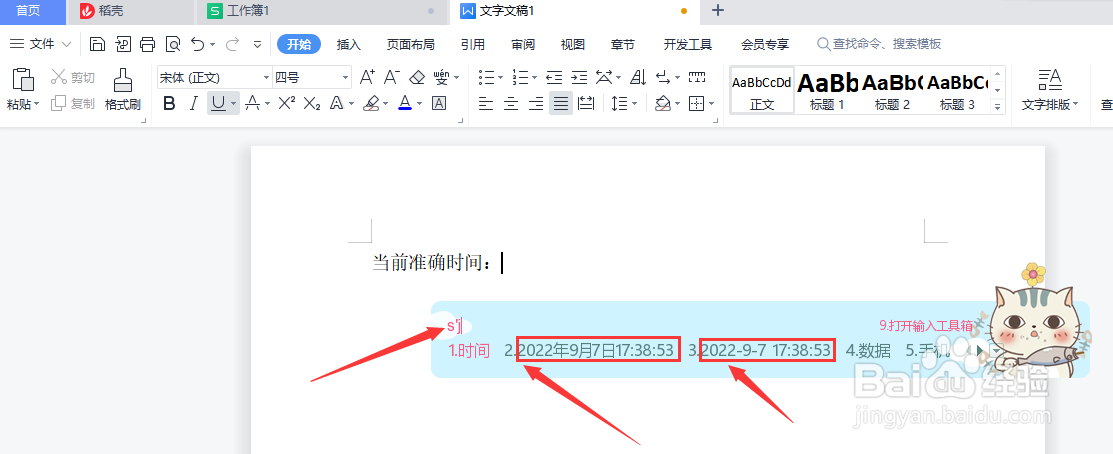Open the 审阅 ribbon tab

522,45
